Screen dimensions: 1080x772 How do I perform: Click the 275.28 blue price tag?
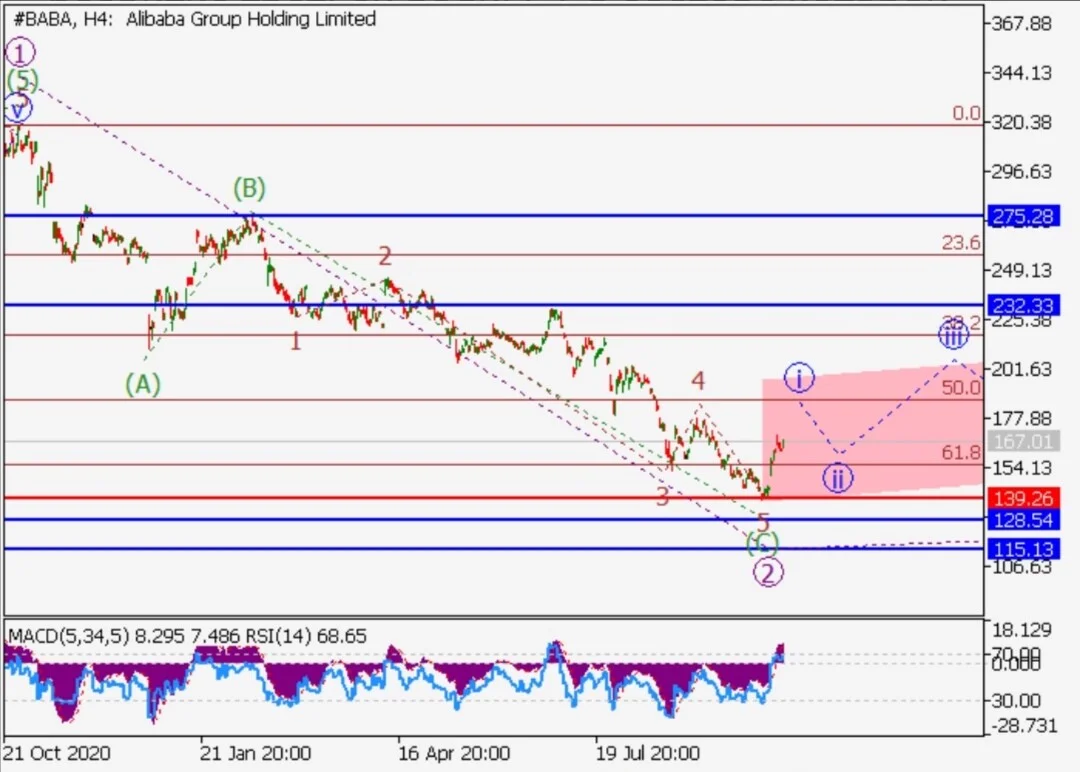pos(1023,217)
